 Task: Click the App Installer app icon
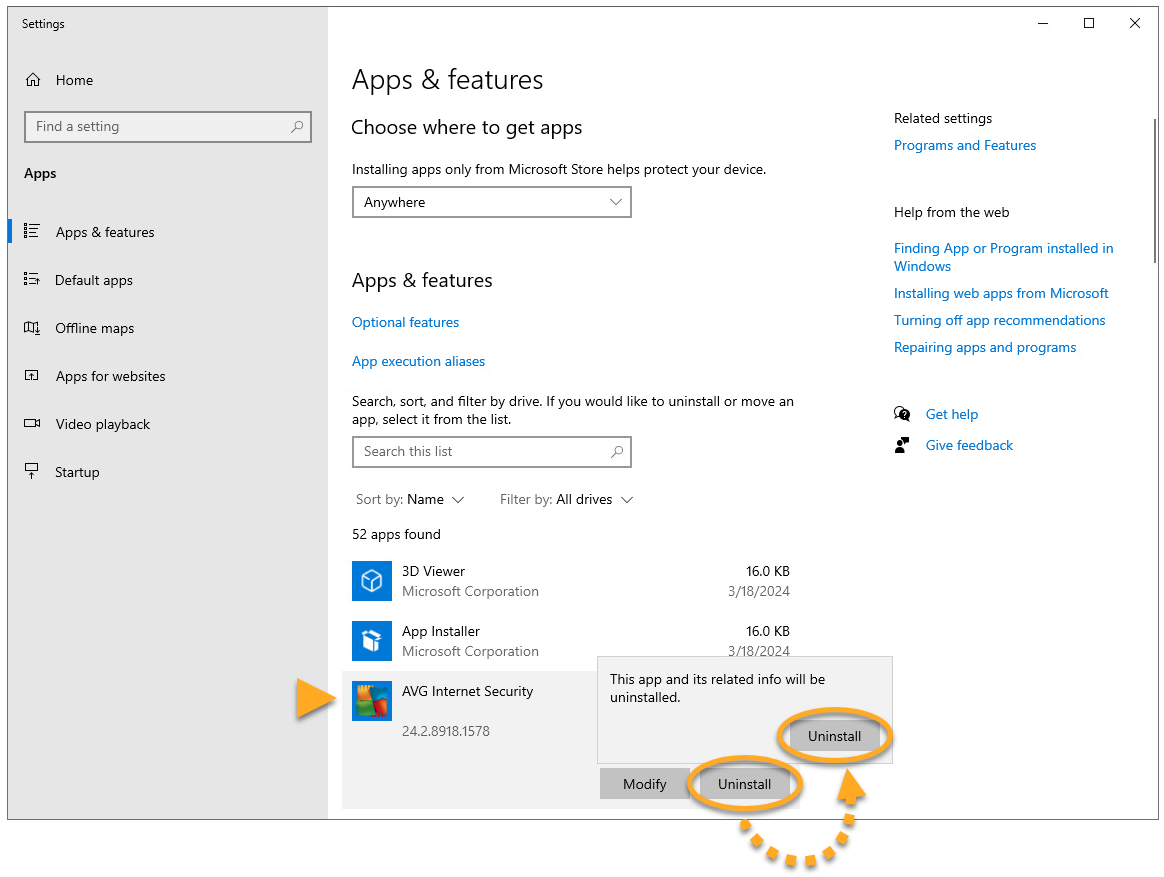[371, 641]
